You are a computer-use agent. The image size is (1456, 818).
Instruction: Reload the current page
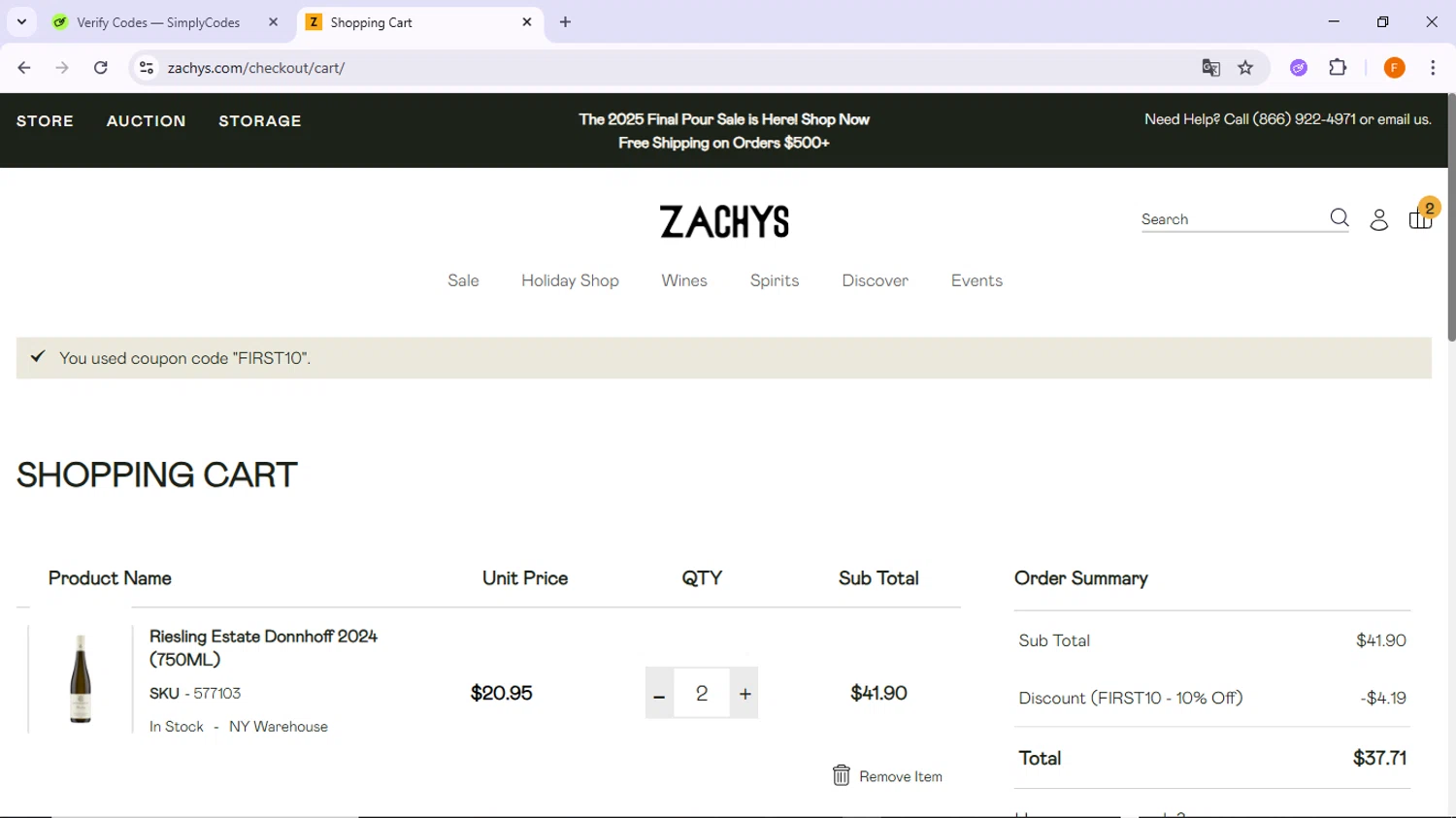tap(101, 68)
